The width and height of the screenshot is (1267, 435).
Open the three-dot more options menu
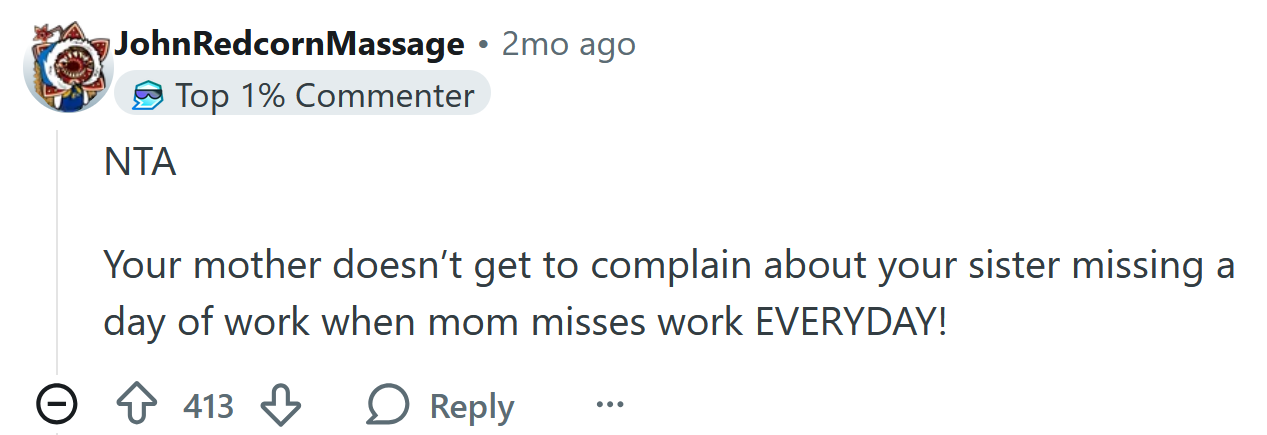pyautogui.click(x=609, y=406)
